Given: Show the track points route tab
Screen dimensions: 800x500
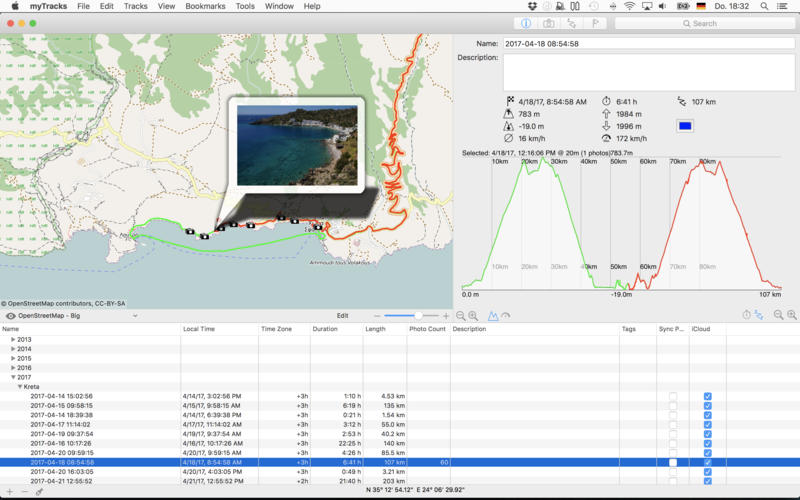Looking at the screenshot, I should (572, 23).
